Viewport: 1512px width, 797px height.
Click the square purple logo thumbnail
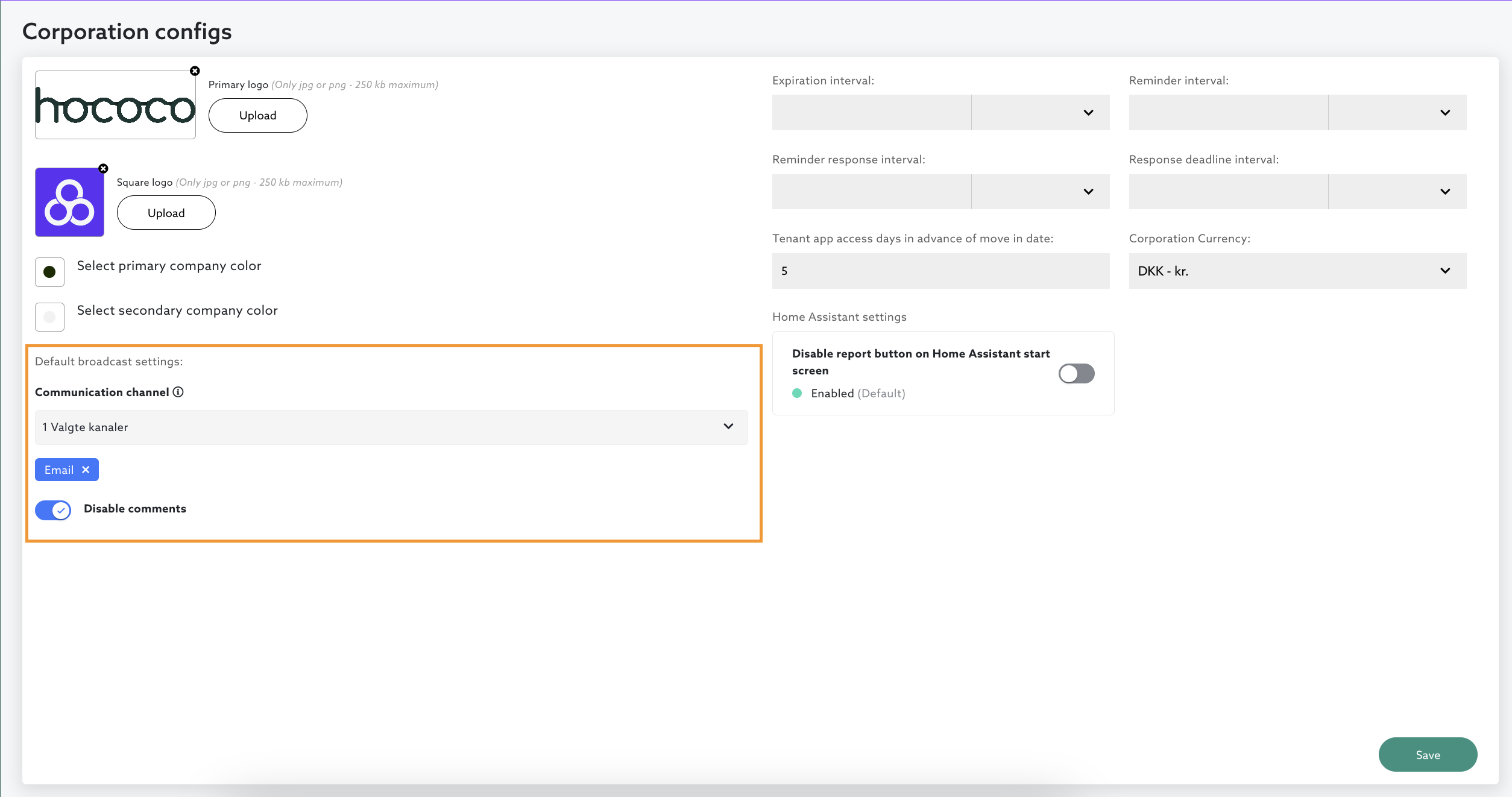coord(69,202)
